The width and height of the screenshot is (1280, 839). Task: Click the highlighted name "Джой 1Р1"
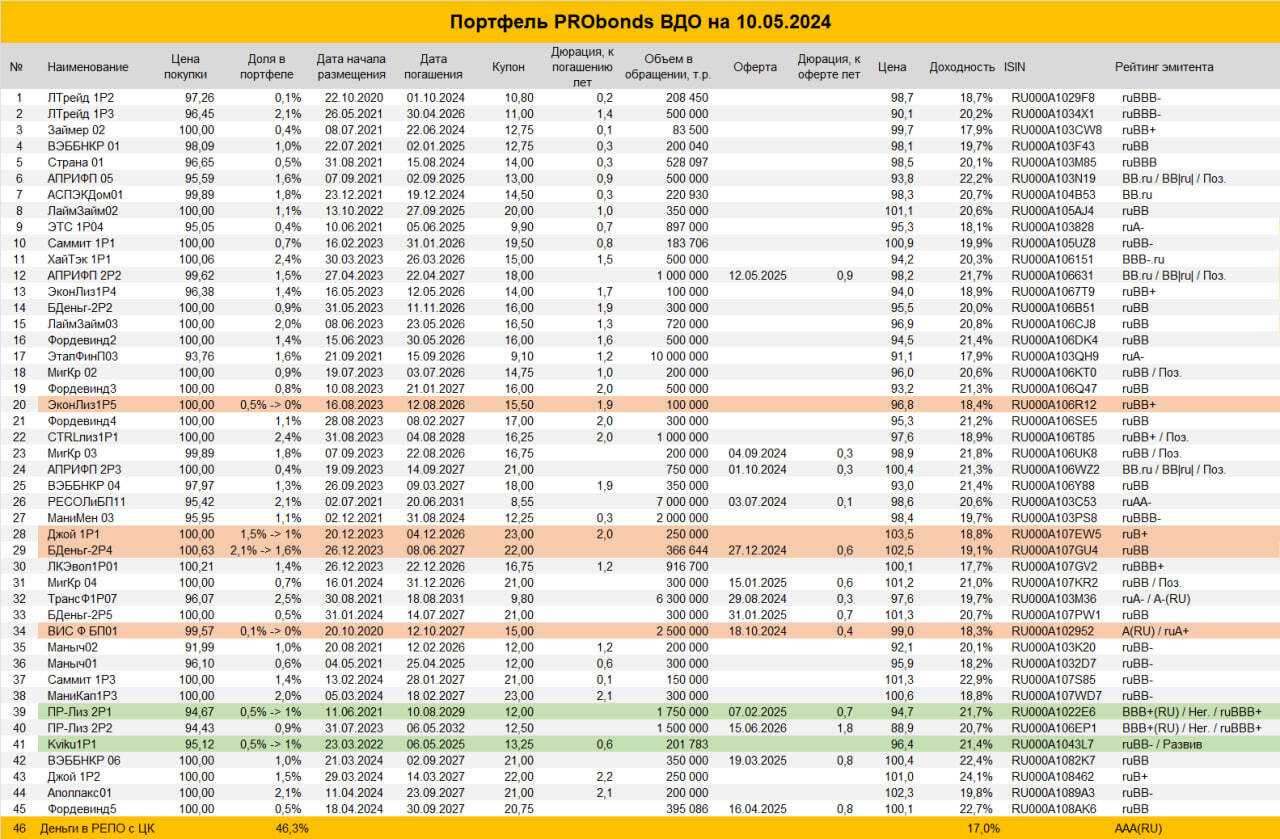[x=72, y=533]
